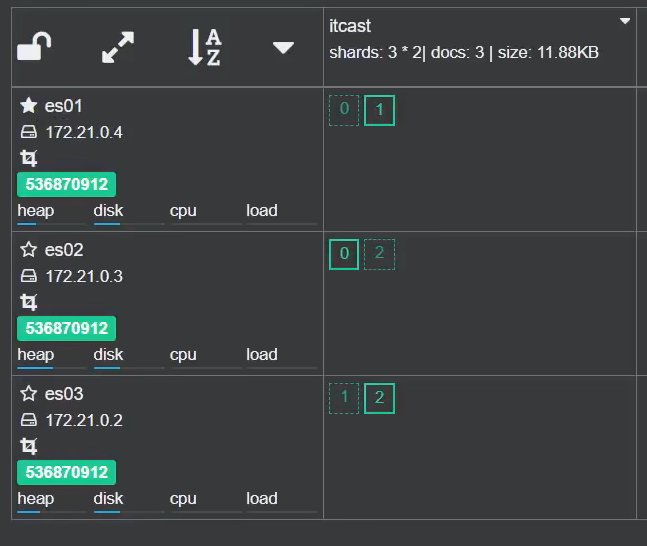Open the itcast index dropdown menu

(625, 21)
